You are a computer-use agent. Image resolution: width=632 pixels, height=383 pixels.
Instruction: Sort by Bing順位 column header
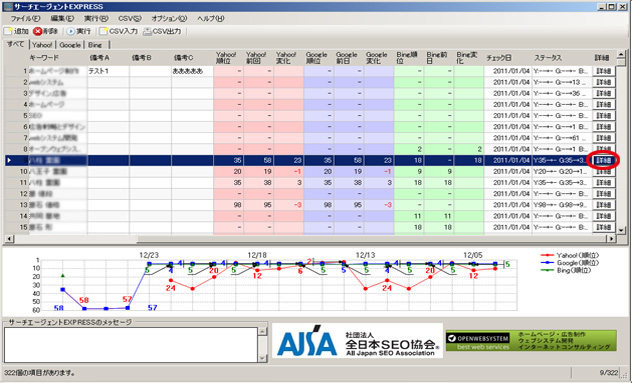pos(409,58)
